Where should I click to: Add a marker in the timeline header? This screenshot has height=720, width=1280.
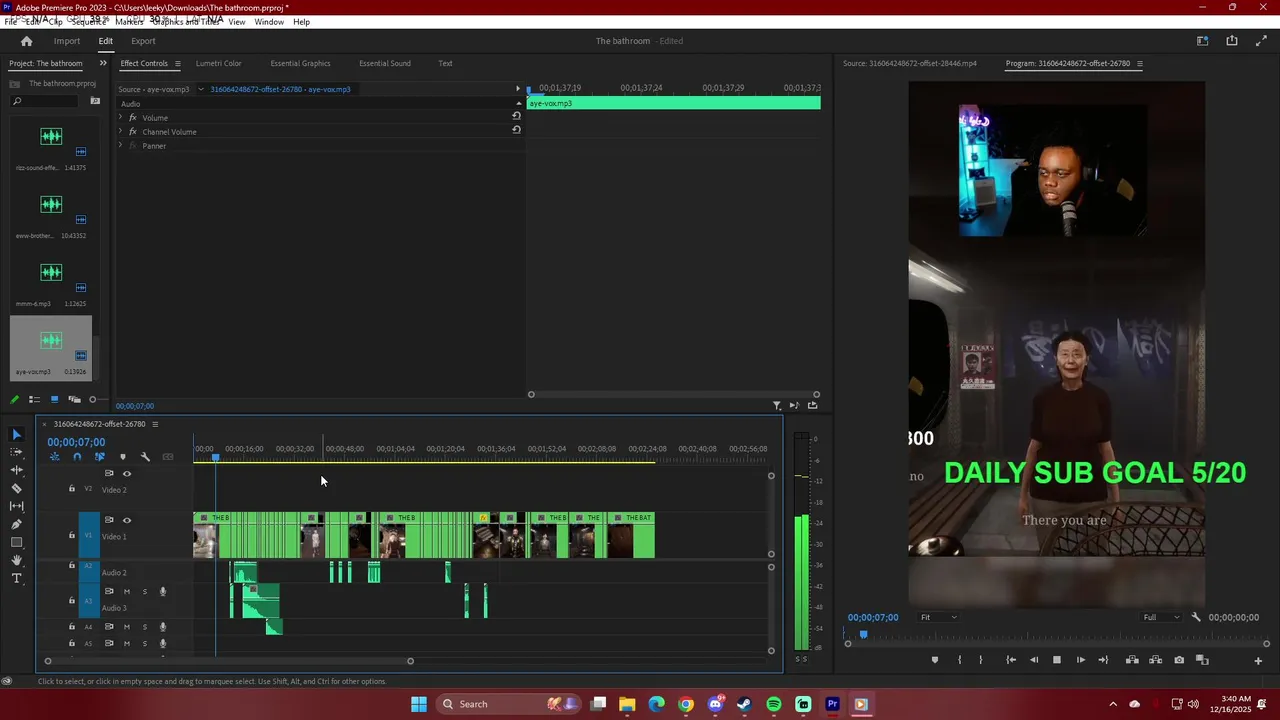pyautogui.click(x=122, y=457)
